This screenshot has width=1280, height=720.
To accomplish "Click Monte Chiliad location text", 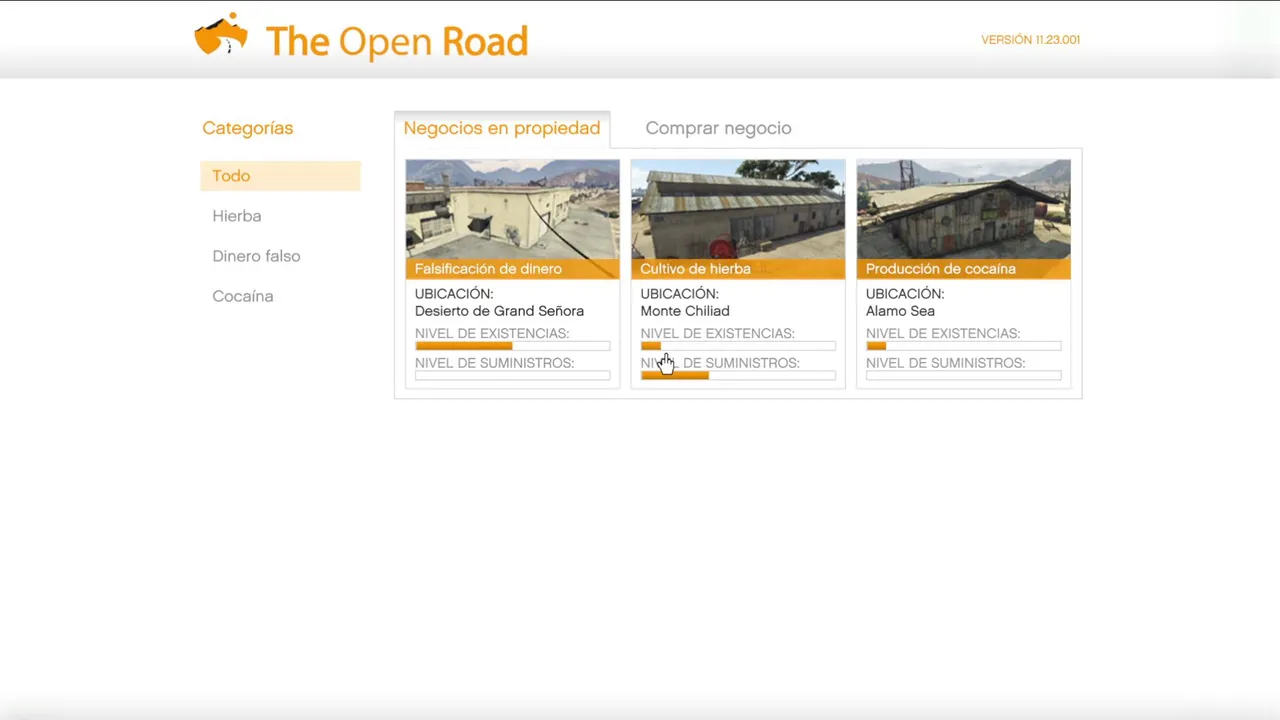I will (x=685, y=311).
